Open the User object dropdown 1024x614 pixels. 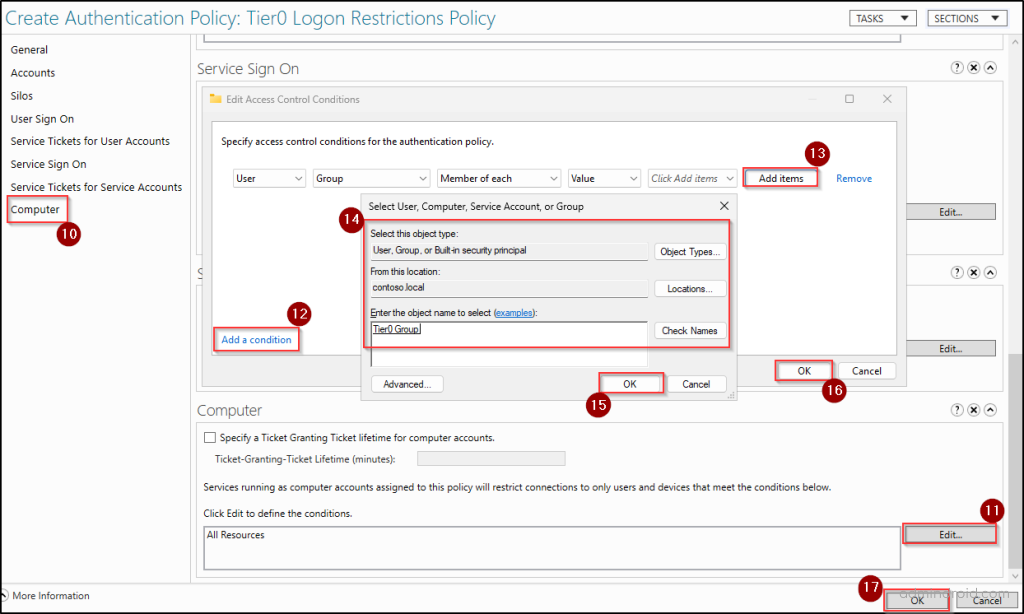point(269,177)
